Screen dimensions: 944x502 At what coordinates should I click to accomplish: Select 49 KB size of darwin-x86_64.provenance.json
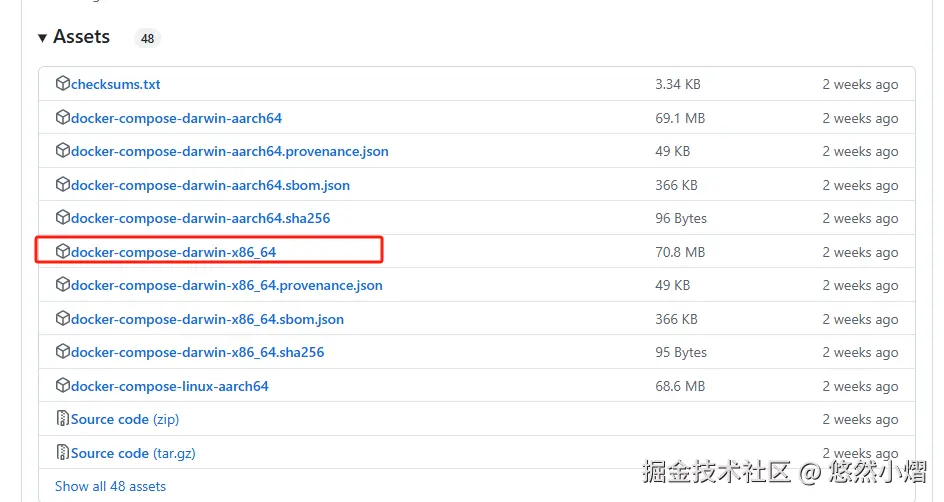click(672, 285)
